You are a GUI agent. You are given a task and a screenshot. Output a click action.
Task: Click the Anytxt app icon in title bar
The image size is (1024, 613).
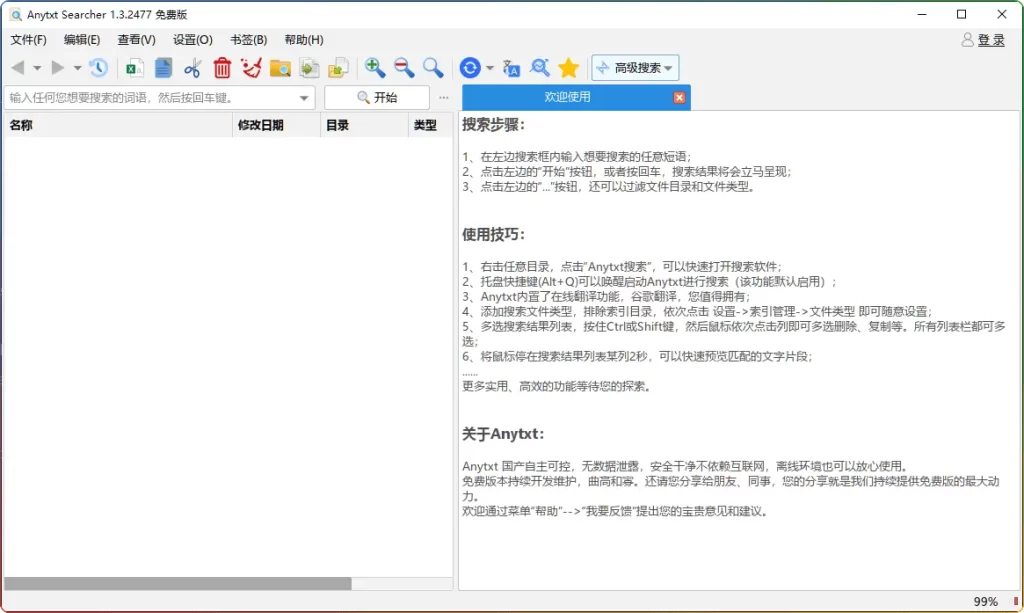16,14
